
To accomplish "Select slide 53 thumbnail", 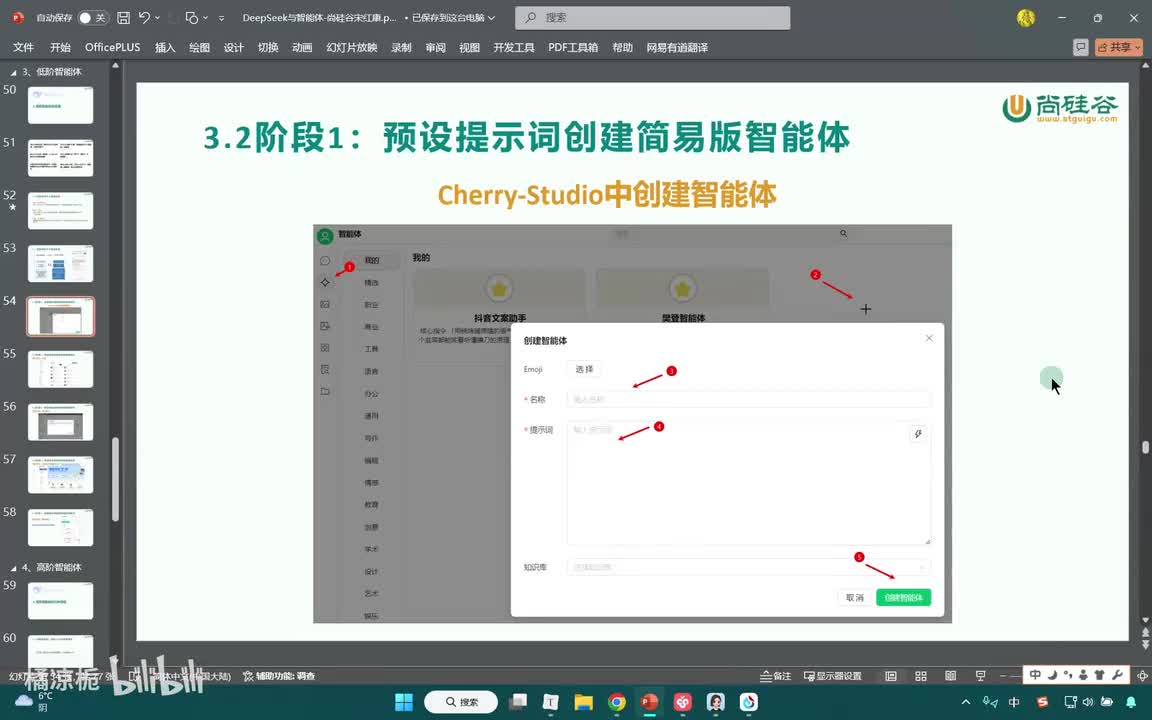I will [60, 264].
